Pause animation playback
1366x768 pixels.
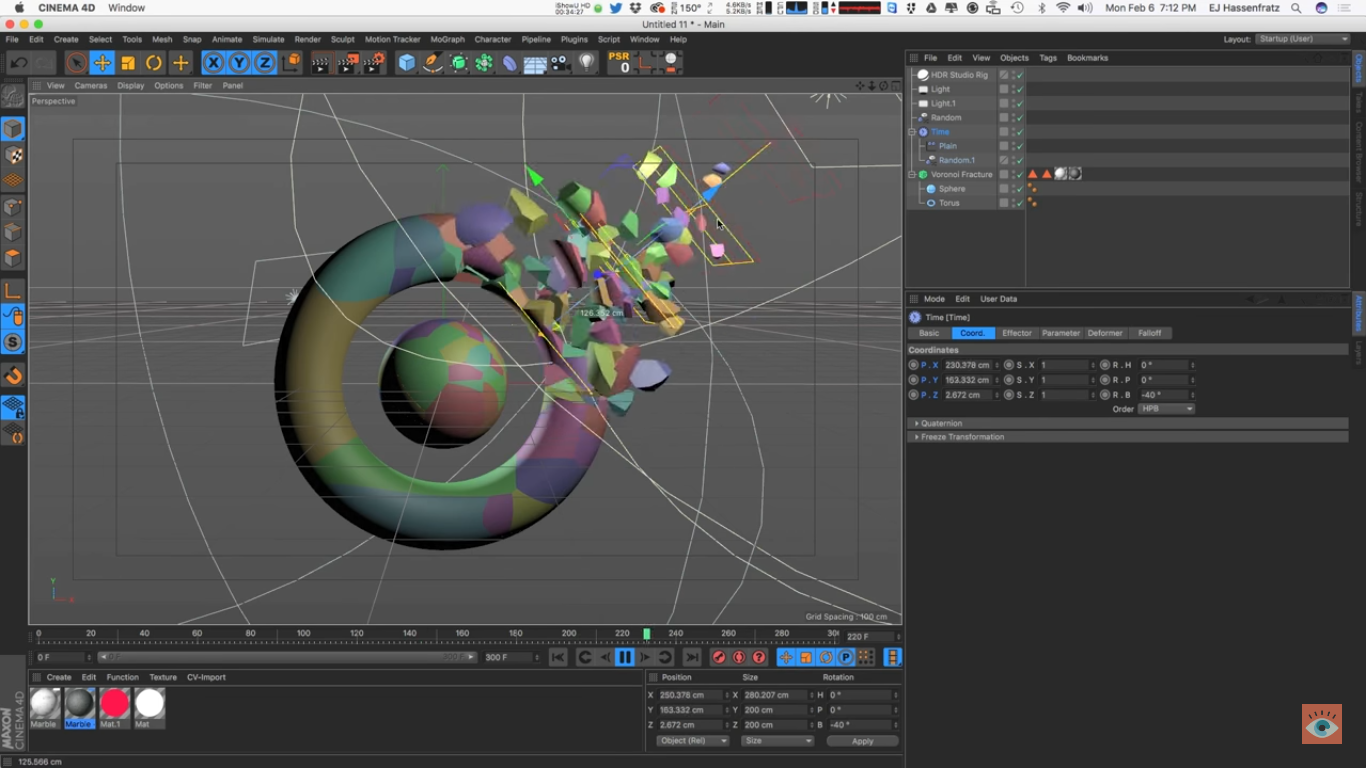(624, 657)
